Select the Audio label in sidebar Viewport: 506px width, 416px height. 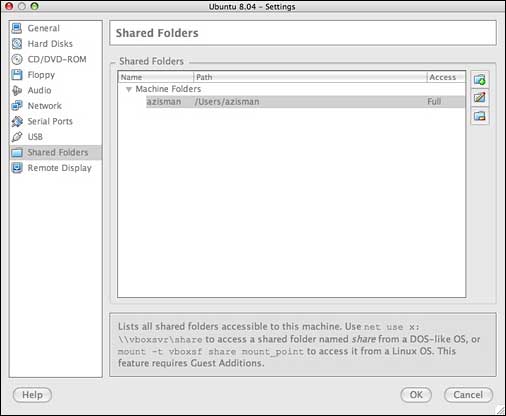(39, 90)
